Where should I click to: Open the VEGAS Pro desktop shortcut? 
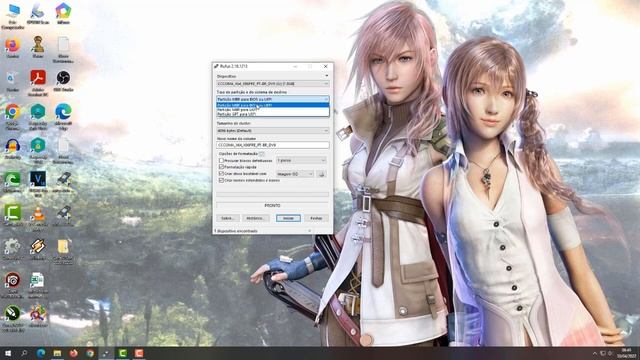click(38, 184)
